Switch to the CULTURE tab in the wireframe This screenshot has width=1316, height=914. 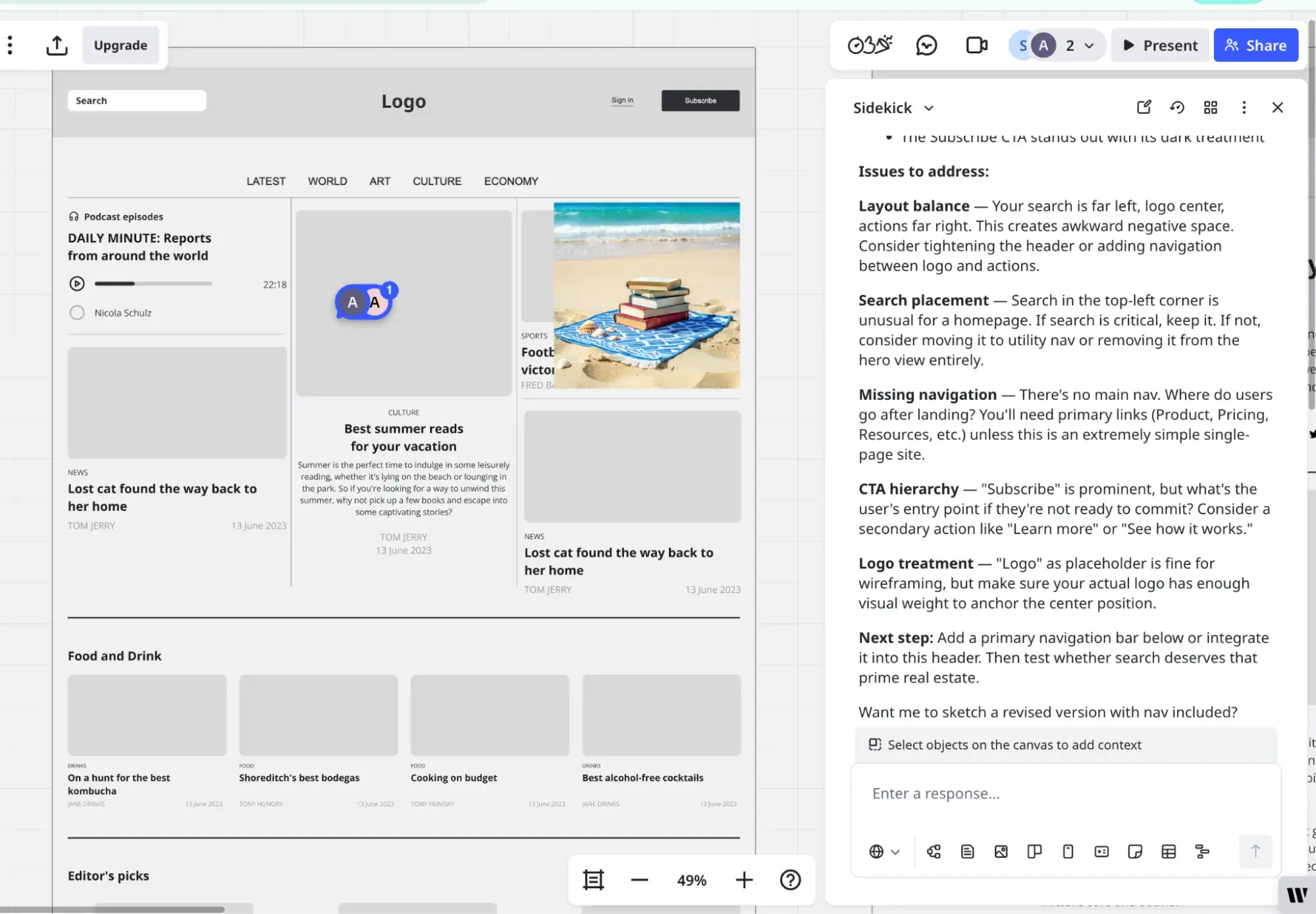436,180
